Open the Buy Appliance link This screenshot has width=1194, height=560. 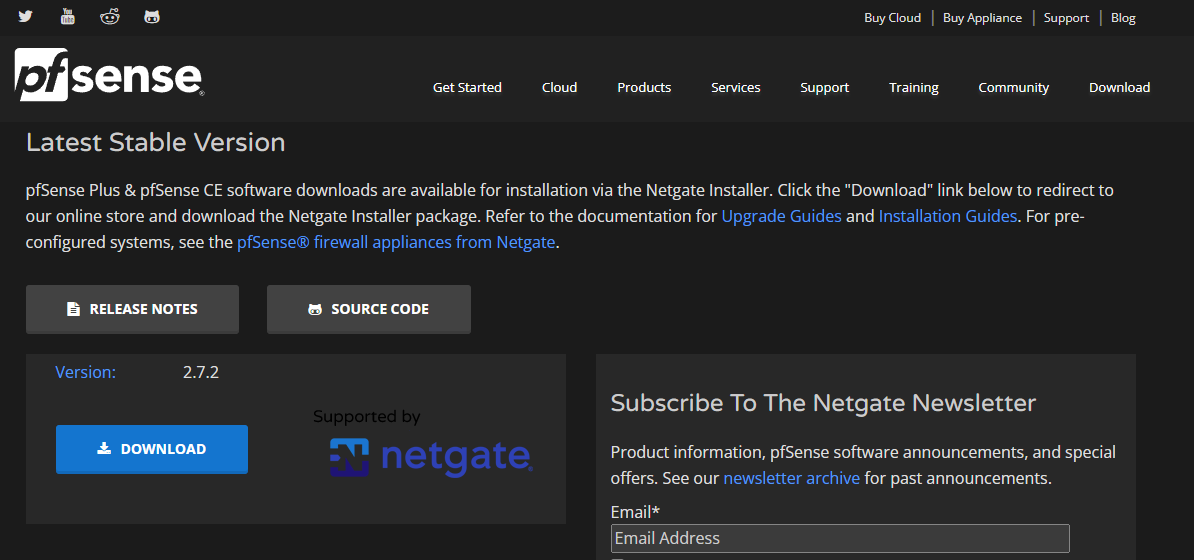coord(982,18)
